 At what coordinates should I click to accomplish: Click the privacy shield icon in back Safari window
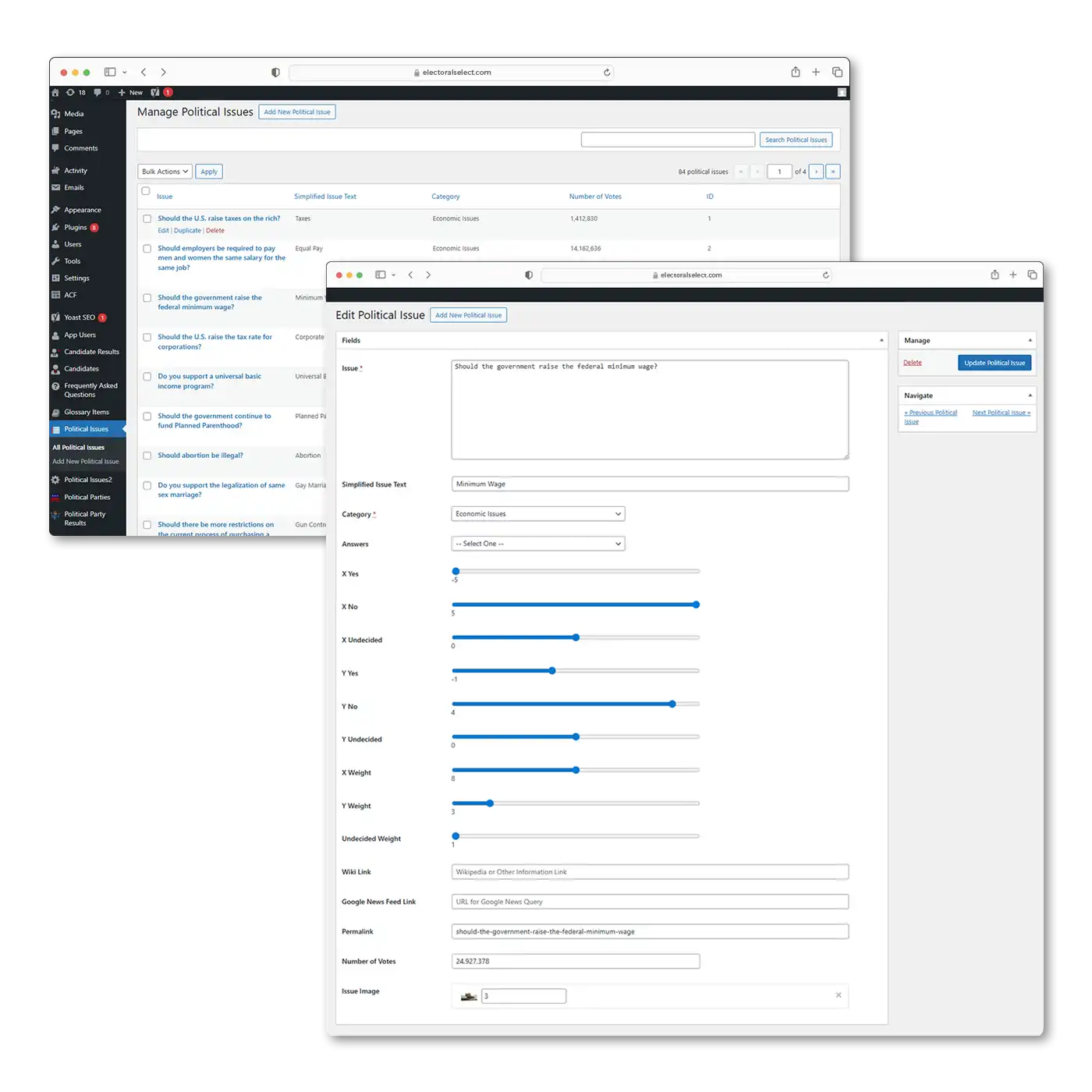click(x=275, y=72)
